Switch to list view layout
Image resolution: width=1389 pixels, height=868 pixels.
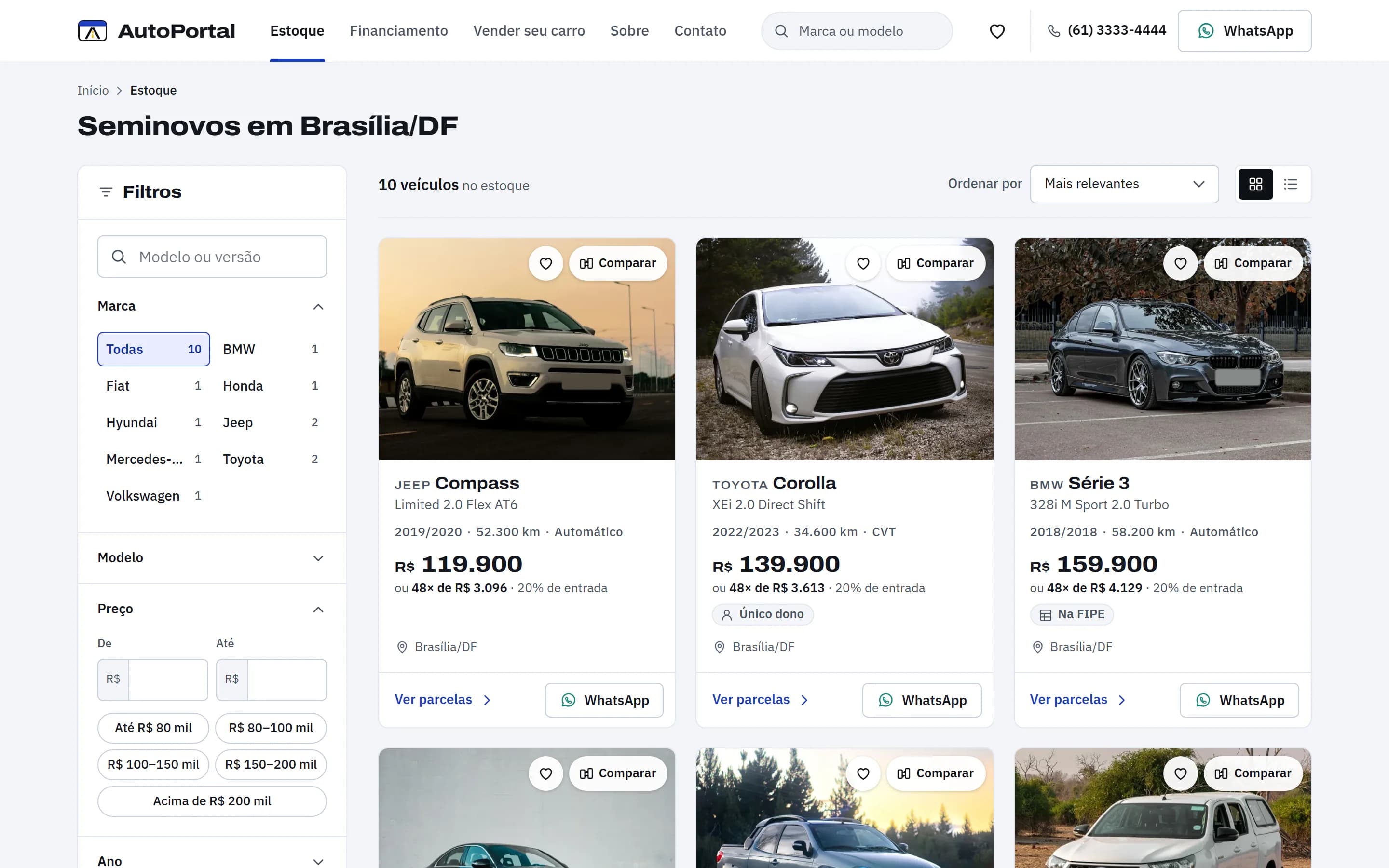pyautogui.click(x=1290, y=184)
